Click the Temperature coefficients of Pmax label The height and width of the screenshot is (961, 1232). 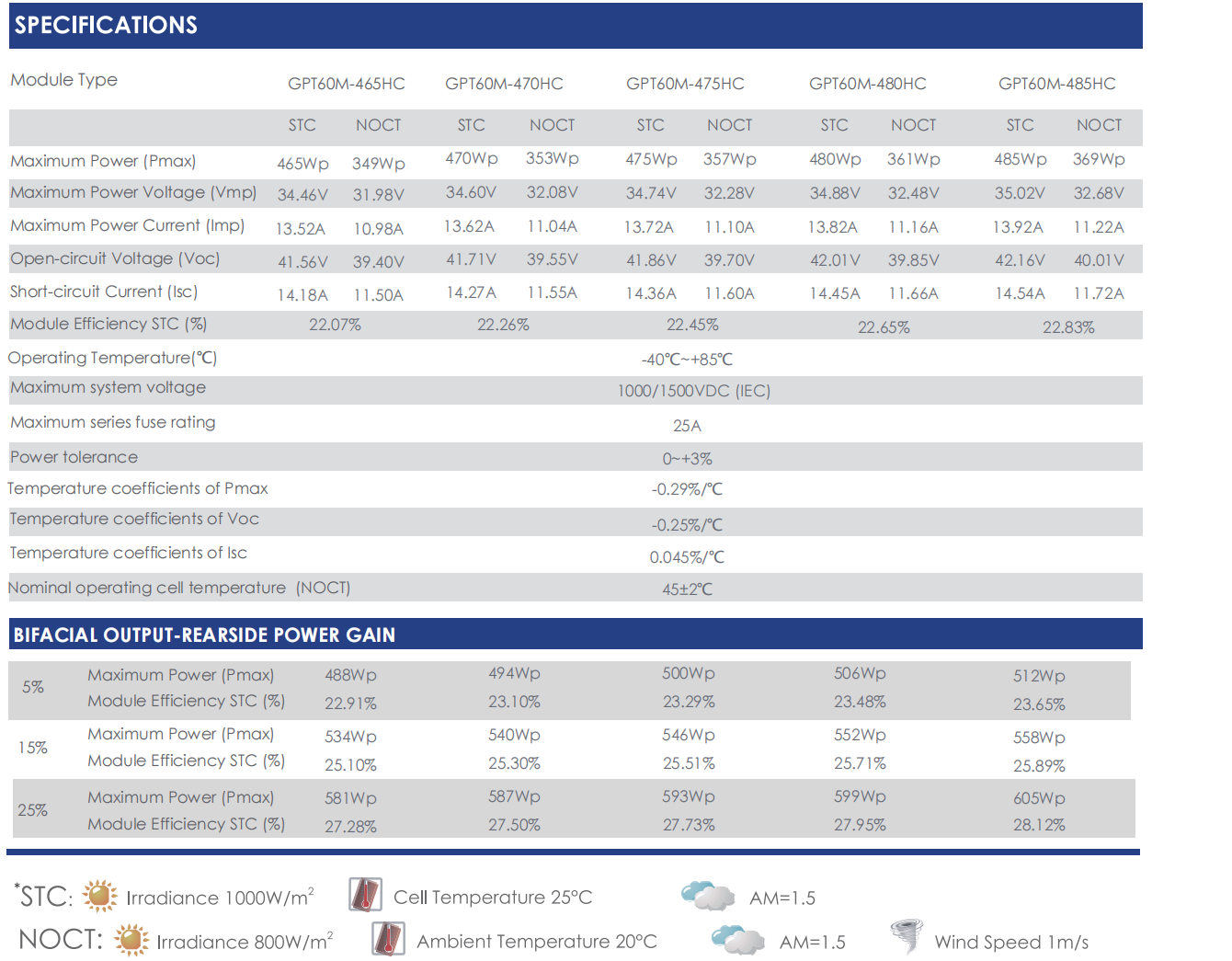(138, 488)
